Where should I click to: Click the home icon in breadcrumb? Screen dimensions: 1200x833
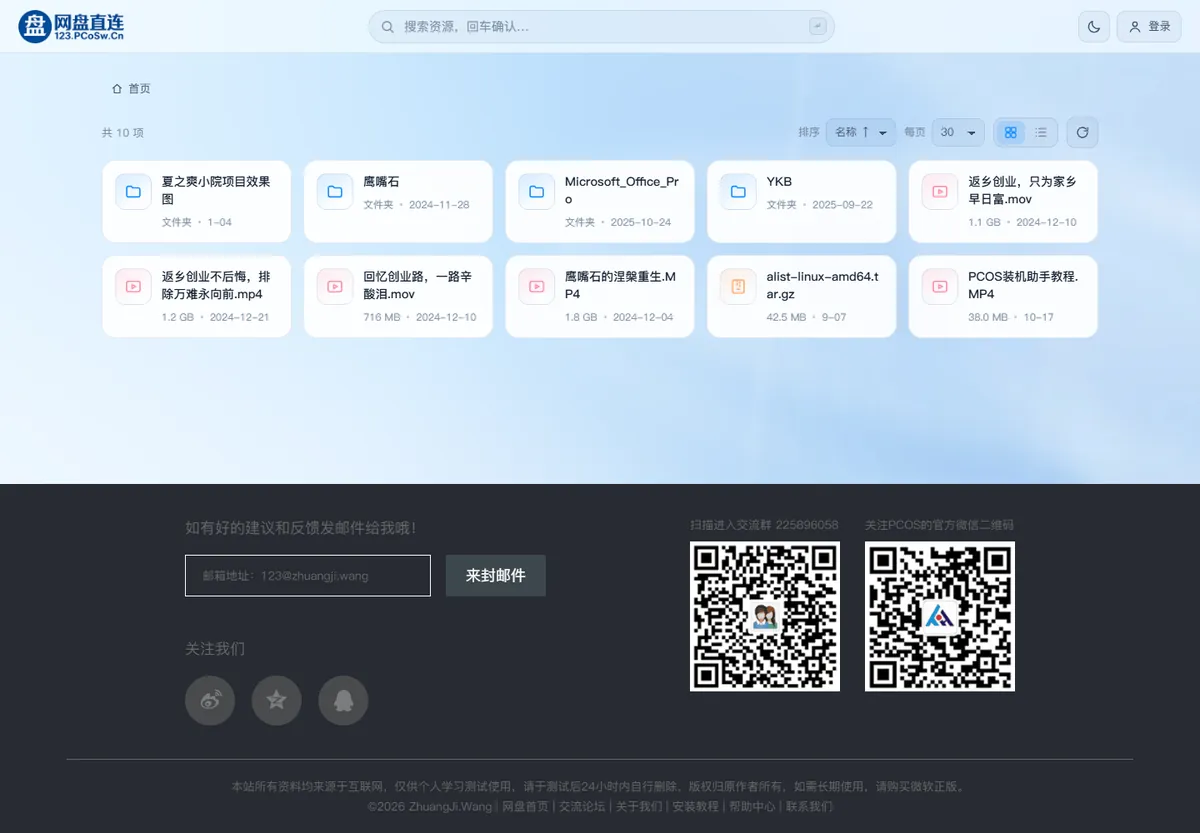tap(117, 89)
